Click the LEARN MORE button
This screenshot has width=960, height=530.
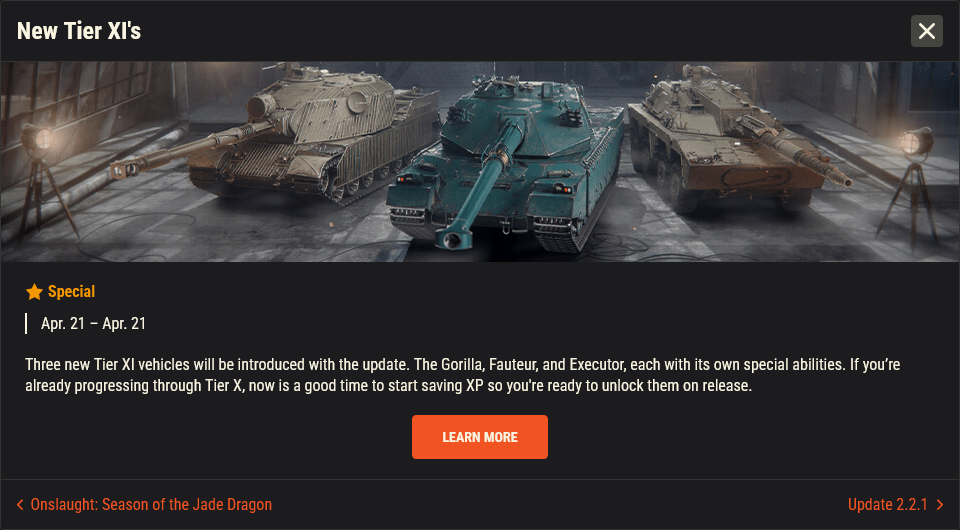point(479,437)
